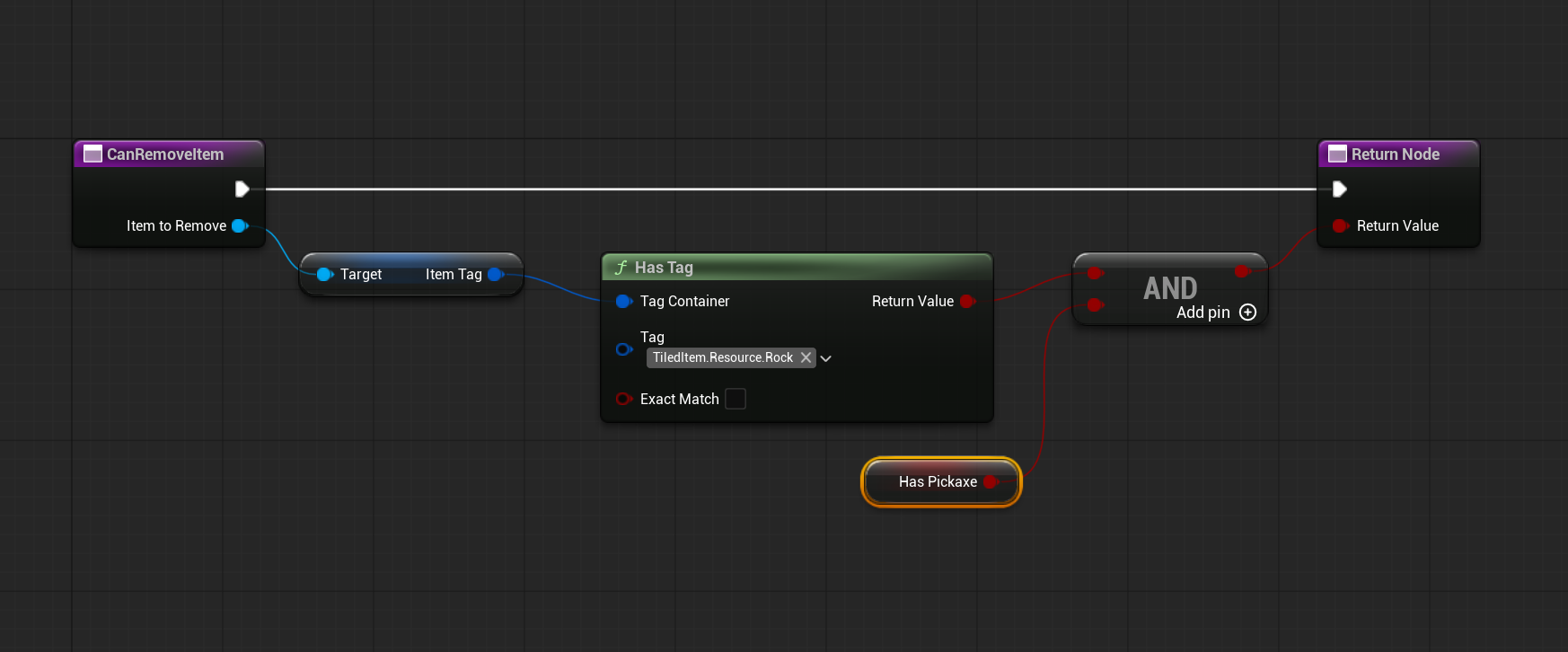Open the Tag selection dropdown arrow

tap(826, 358)
